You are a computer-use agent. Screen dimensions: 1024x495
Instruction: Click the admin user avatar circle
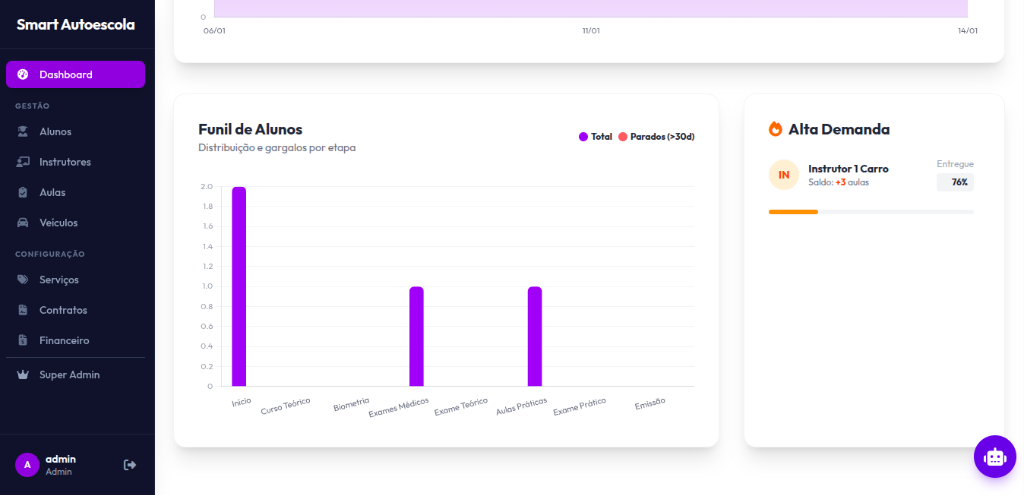(27, 465)
